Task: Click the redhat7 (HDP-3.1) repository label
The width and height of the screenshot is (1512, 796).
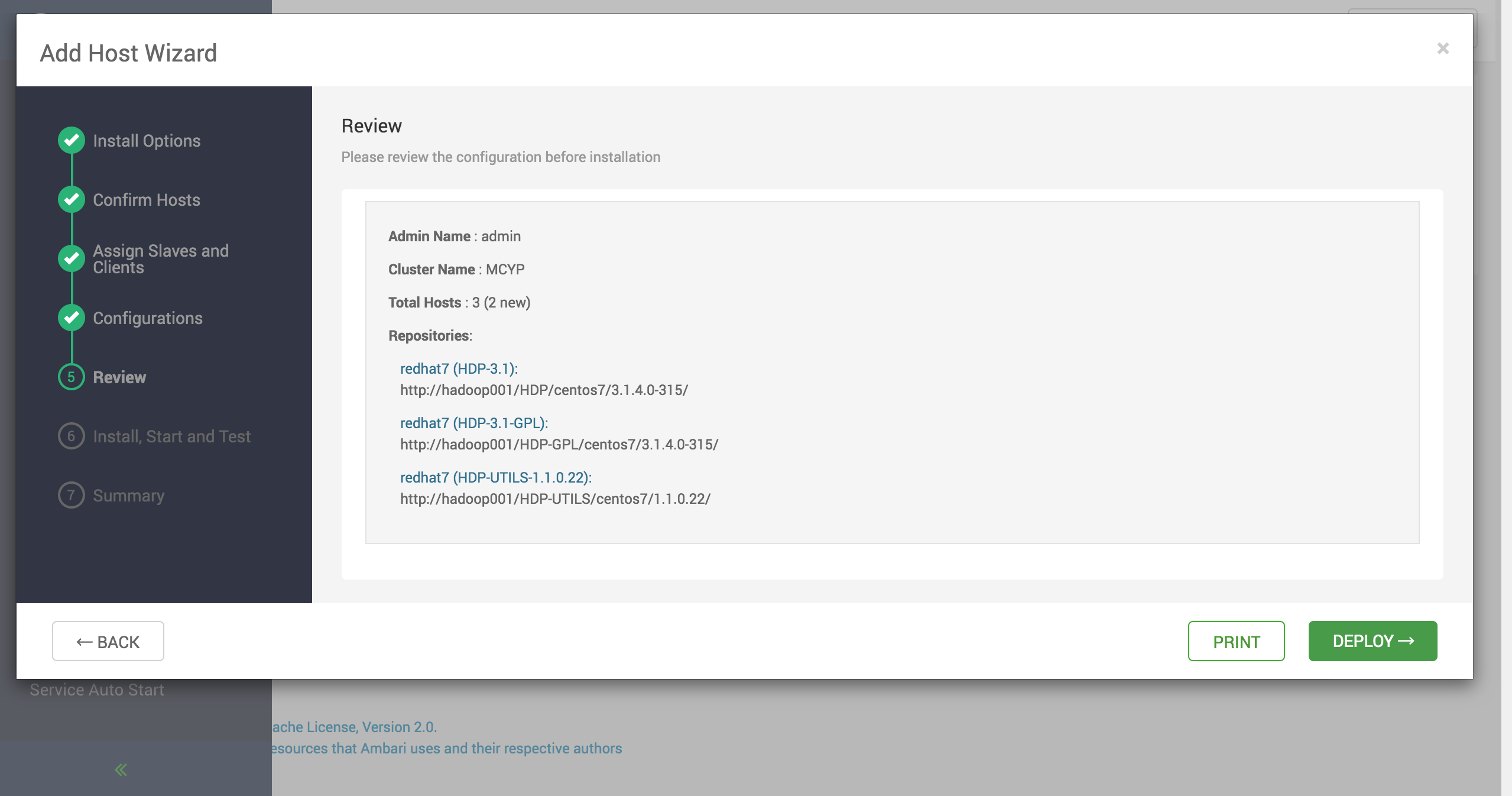Action: click(x=459, y=368)
